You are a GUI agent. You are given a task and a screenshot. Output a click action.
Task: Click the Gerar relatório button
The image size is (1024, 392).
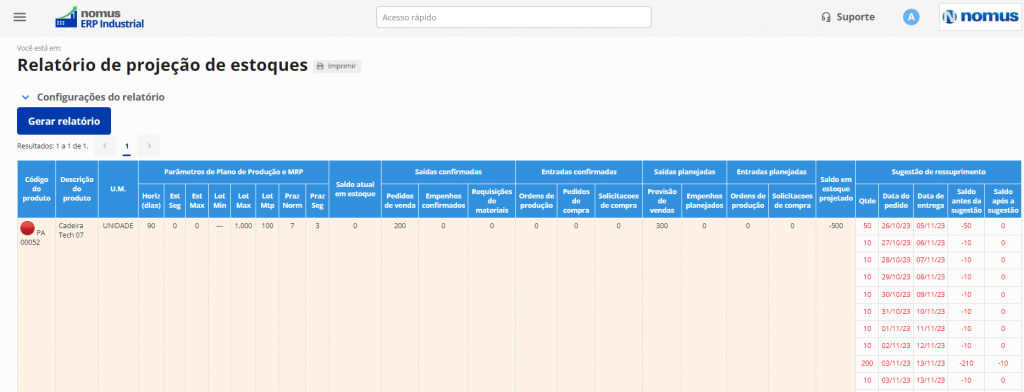[64, 121]
